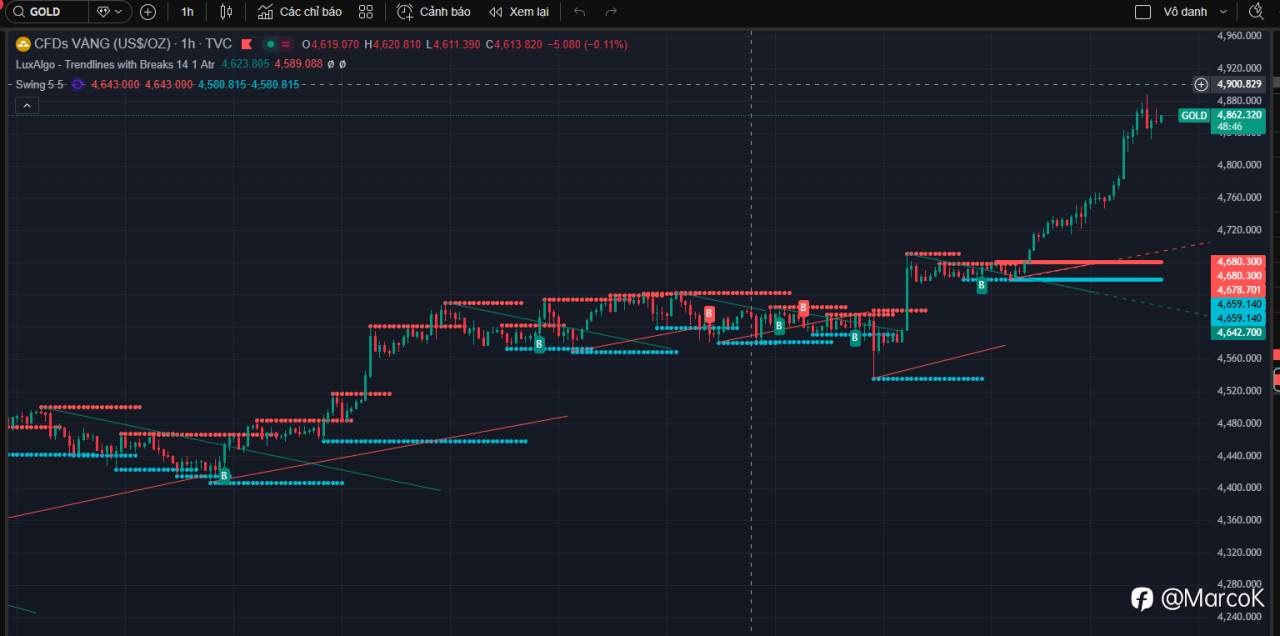The image size is (1280, 636).
Task: Open the multi-chart layout grid icon
Action: click(x=365, y=11)
